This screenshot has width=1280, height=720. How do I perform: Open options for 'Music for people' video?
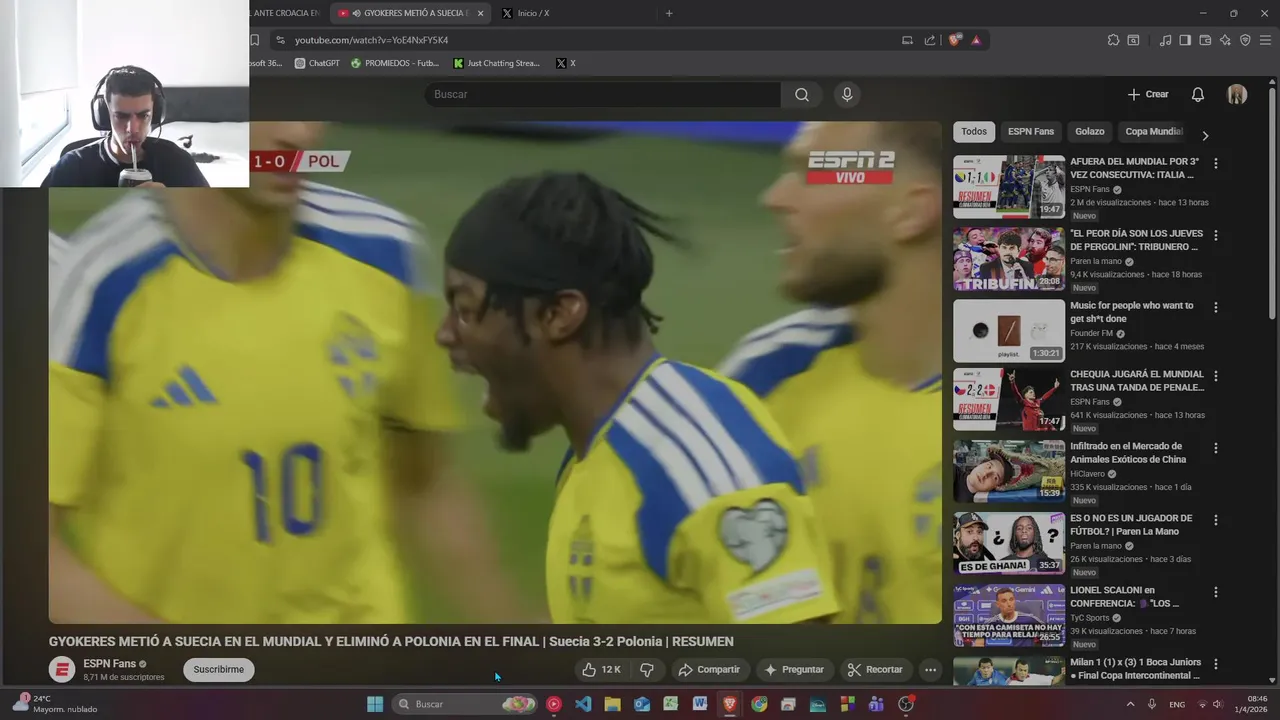(x=1216, y=307)
